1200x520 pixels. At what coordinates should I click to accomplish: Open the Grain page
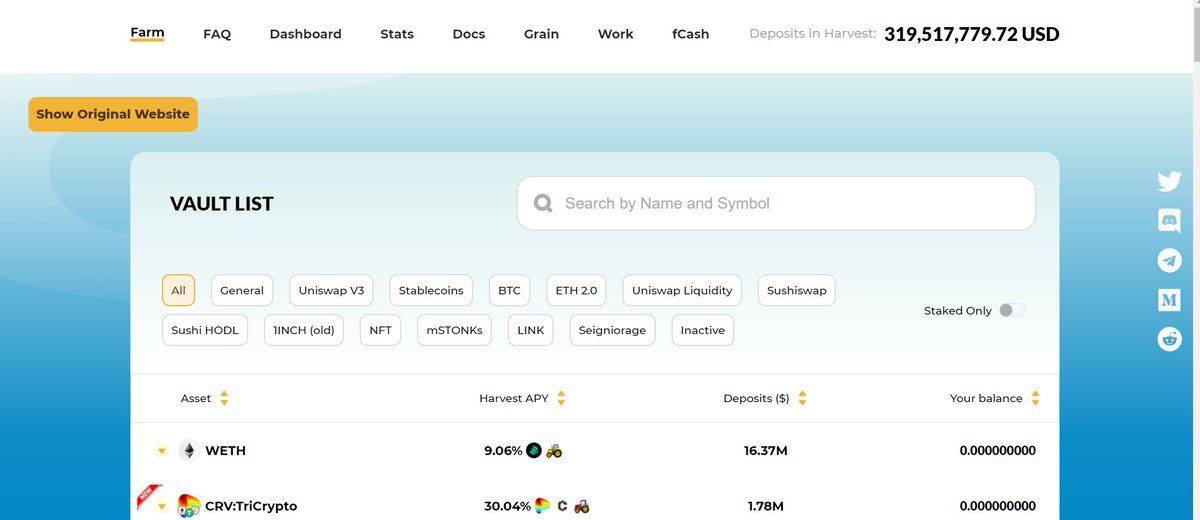click(542, 34)
